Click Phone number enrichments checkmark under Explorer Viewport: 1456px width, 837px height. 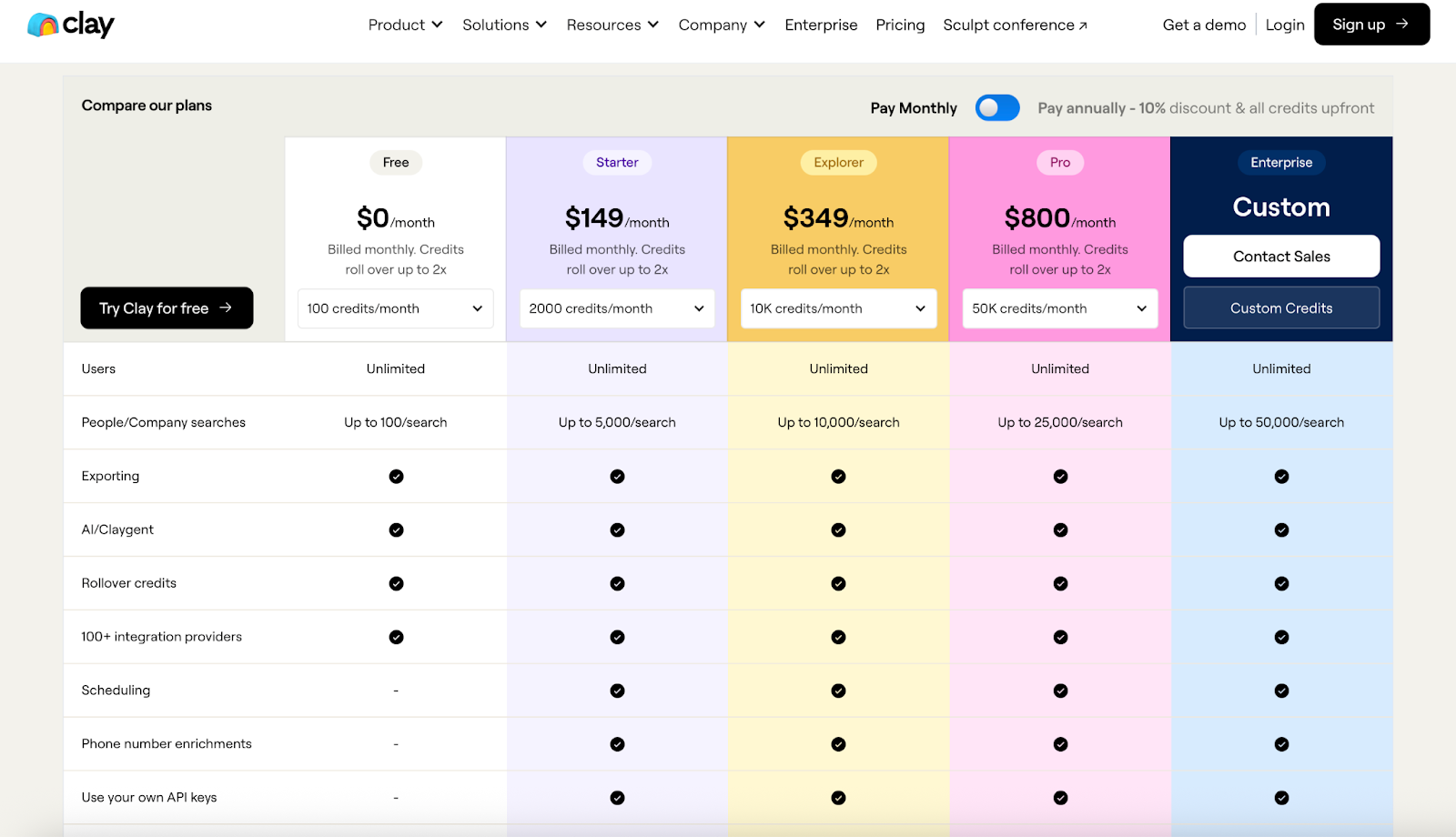(x=838, y=744)
